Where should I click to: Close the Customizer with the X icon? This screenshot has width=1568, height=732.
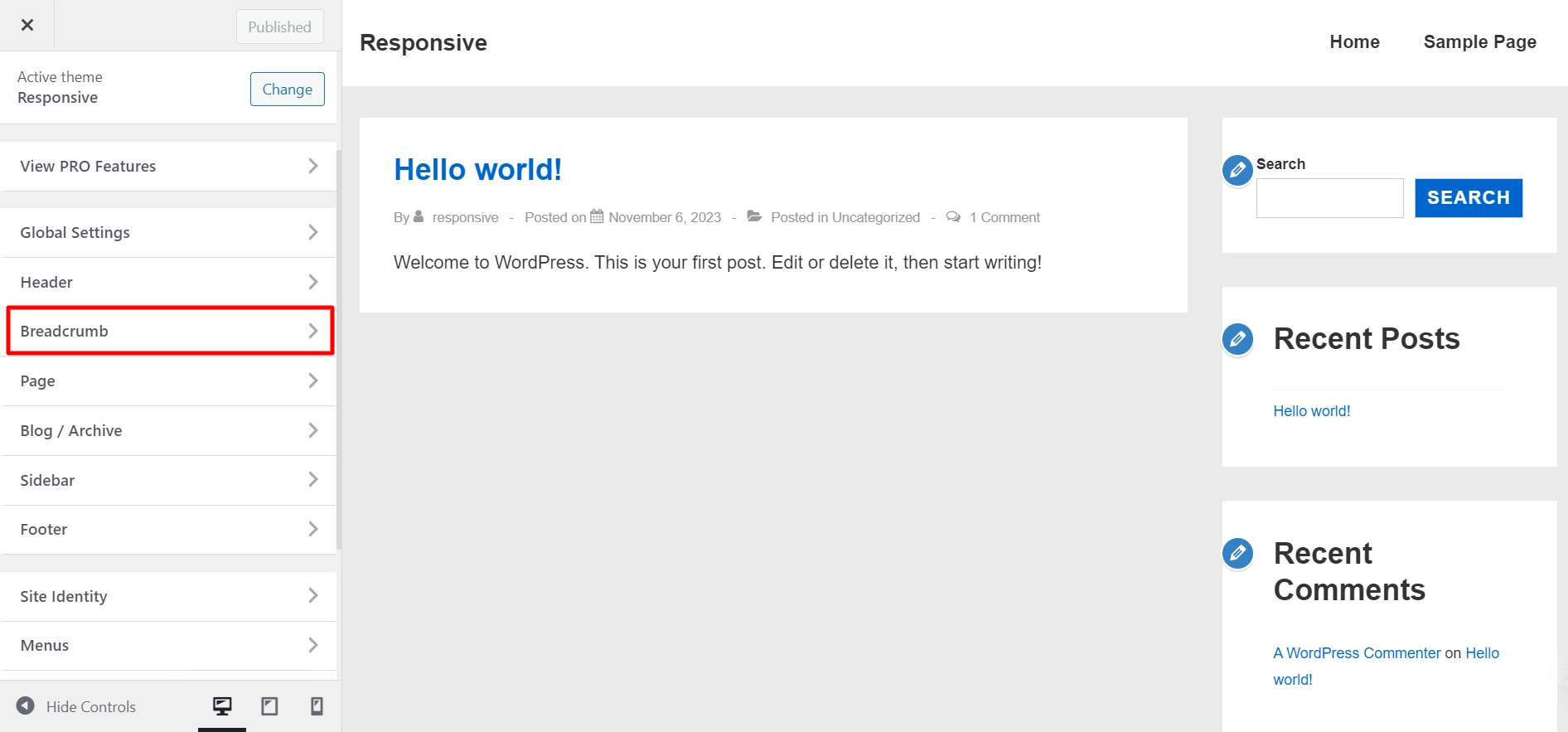[27, 25]
